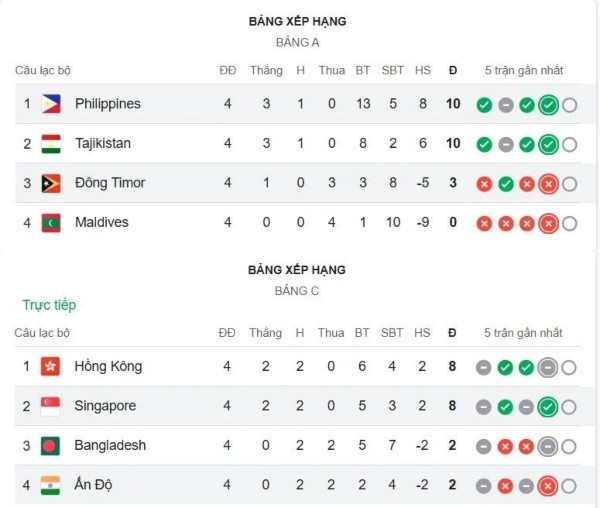Click Philippines' highlighted latest win indicator
This screenshot has width=600, height=508.
pos(548,105)
